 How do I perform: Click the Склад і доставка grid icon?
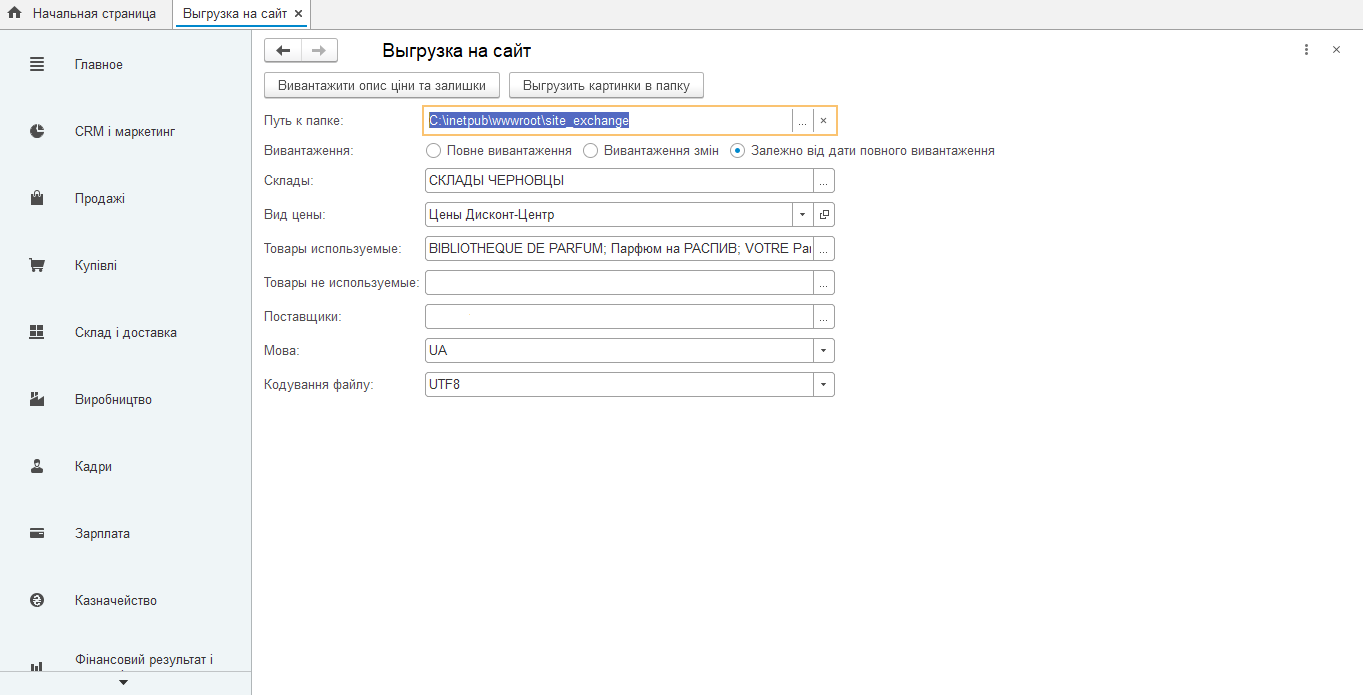click(37, 333)
